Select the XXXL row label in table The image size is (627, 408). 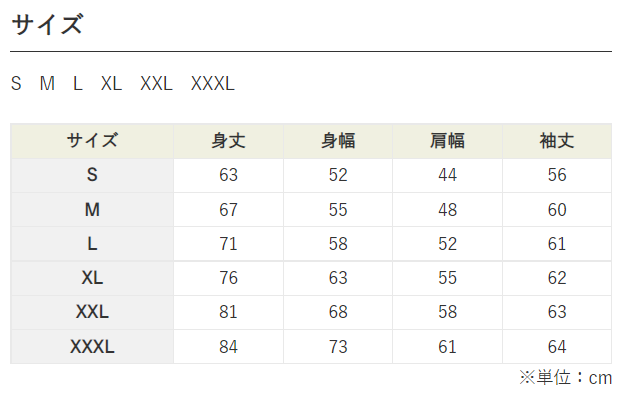92,347
